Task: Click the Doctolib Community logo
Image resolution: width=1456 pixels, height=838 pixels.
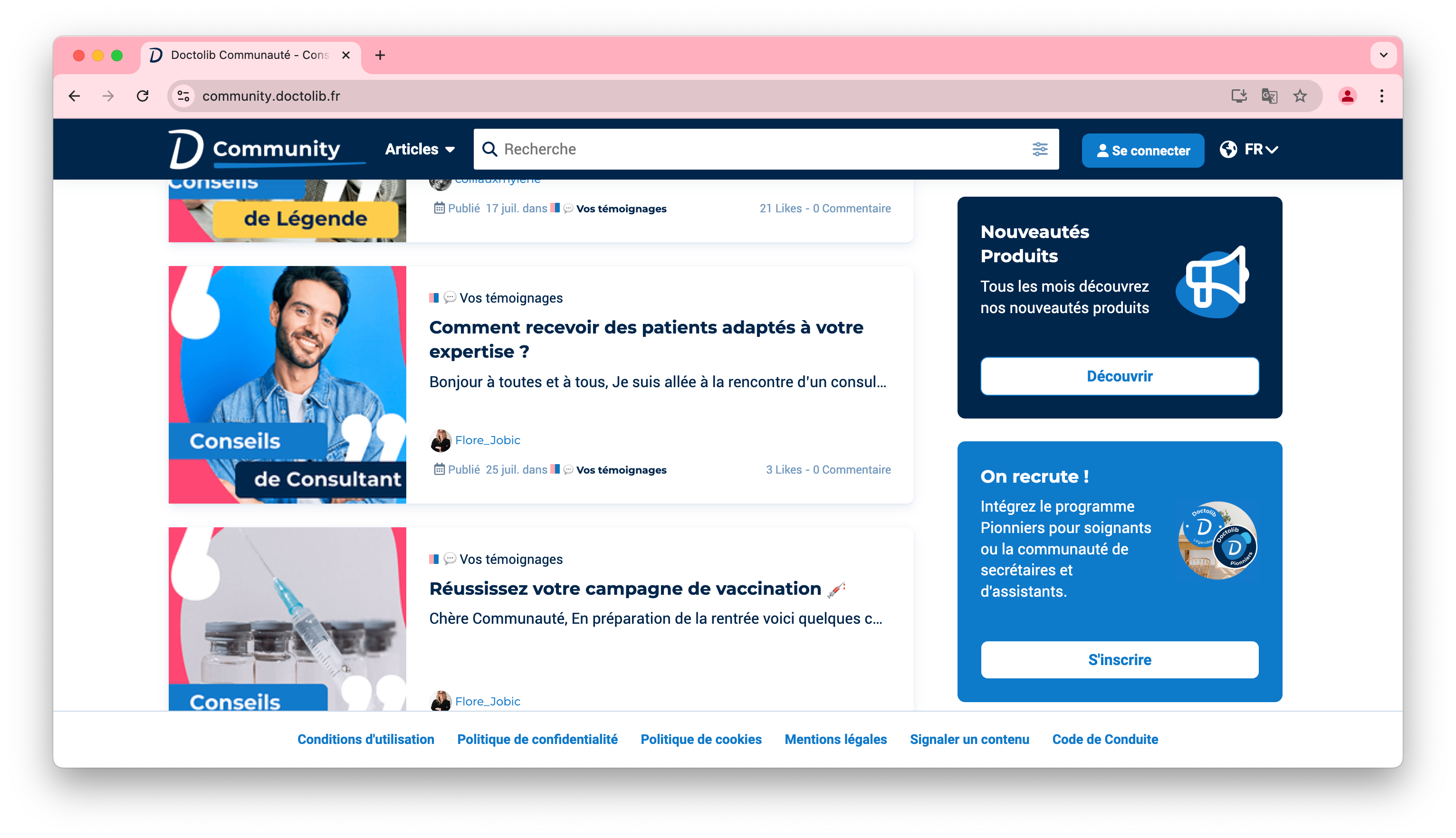Action: tap(267, 149)
